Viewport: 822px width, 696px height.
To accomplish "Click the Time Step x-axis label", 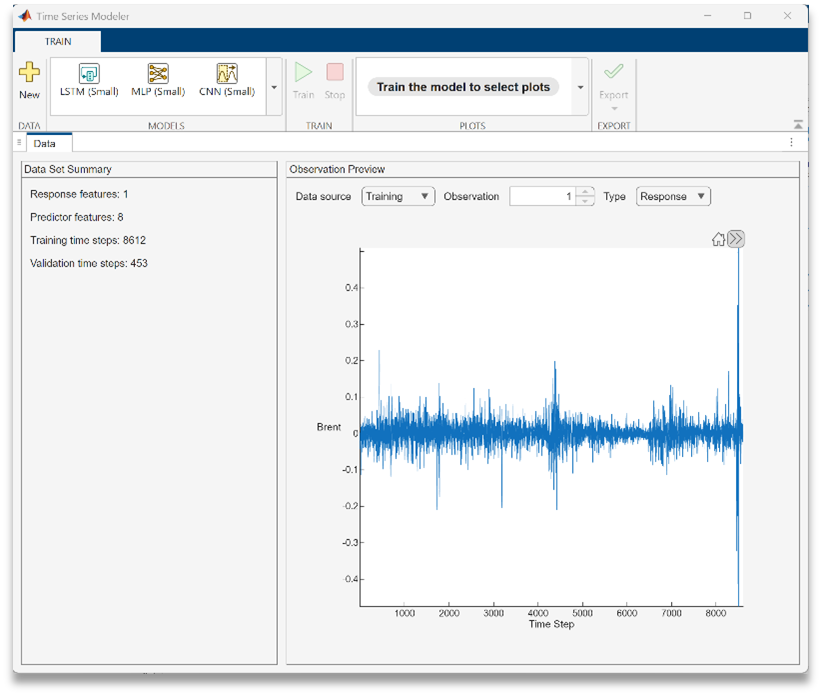I will coord(551,624).
